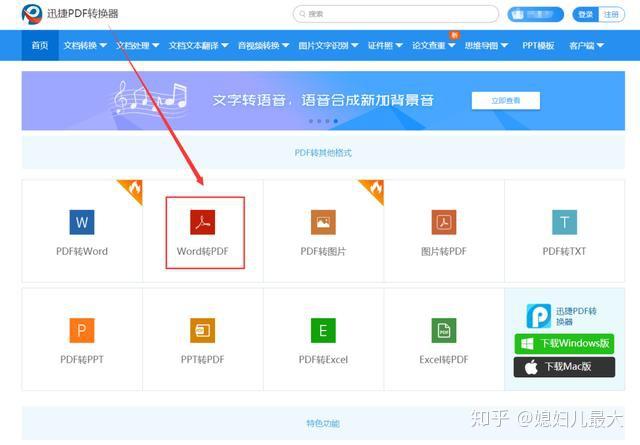Choose the Excel转PDF icon

[x=444, y=330]
